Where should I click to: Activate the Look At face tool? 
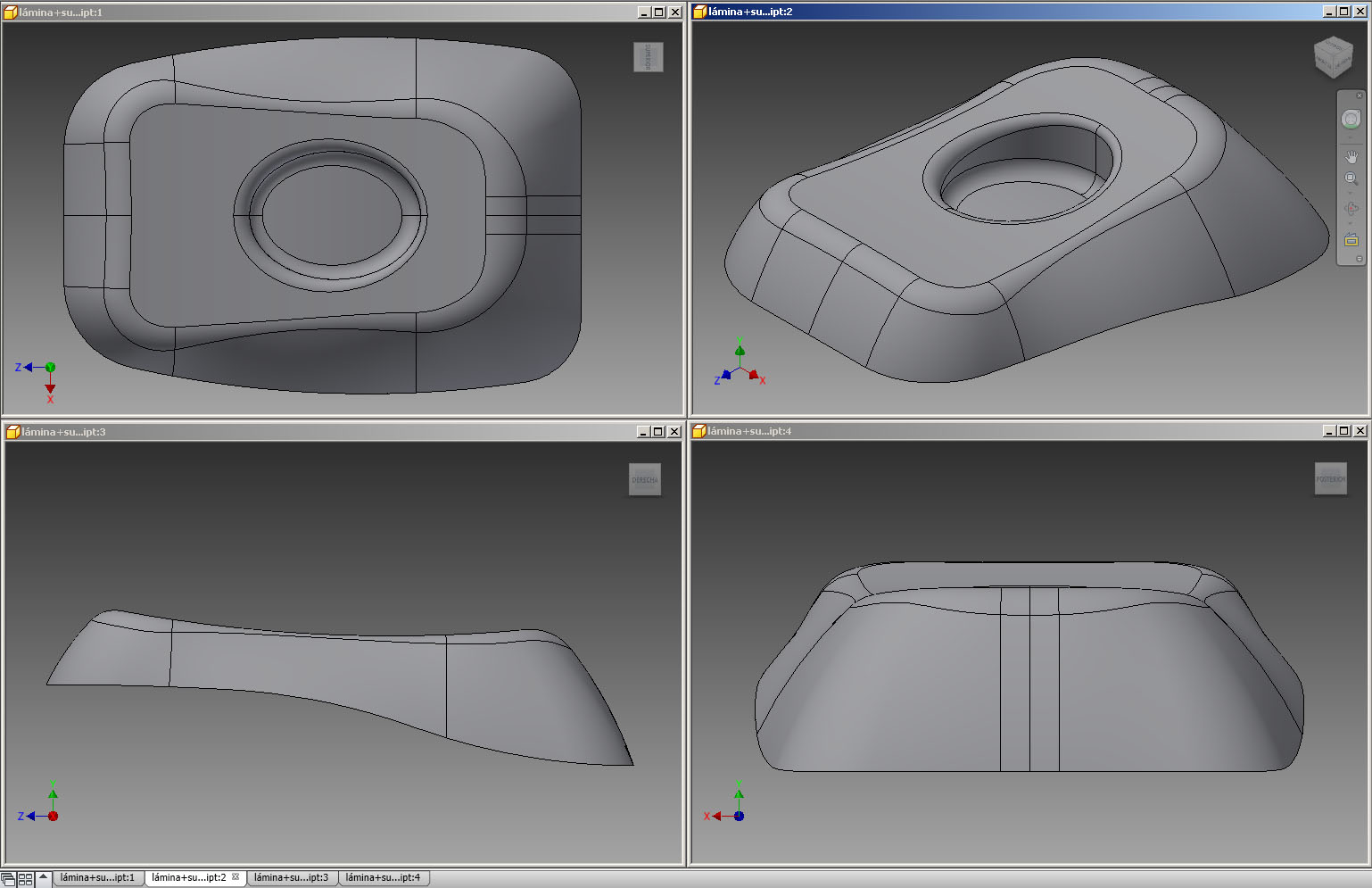1351,239
